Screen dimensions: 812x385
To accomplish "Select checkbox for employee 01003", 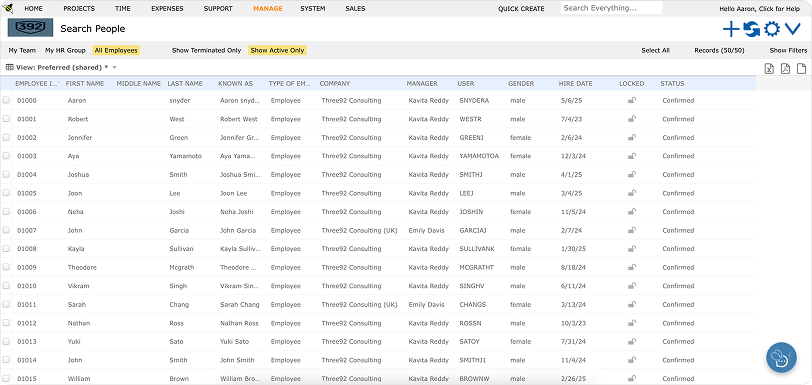I will pyautogui.click(x=6, y=156).
